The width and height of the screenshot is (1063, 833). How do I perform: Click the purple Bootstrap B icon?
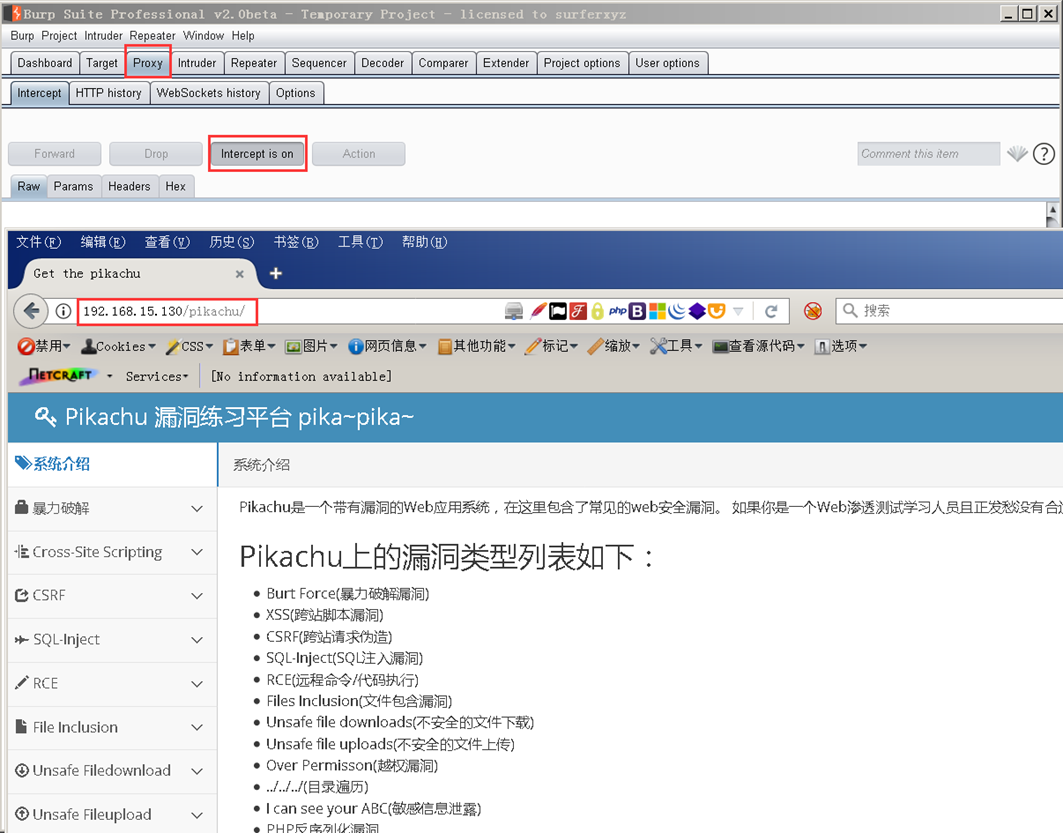coord(637,311)
